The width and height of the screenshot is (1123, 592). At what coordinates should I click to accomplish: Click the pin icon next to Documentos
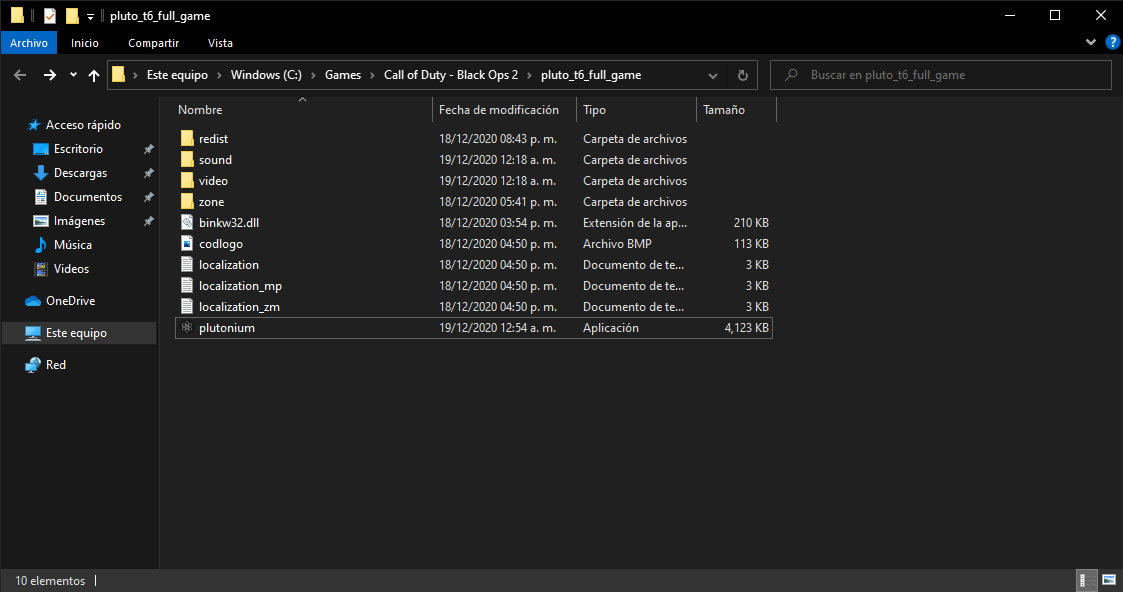(148, 197)
